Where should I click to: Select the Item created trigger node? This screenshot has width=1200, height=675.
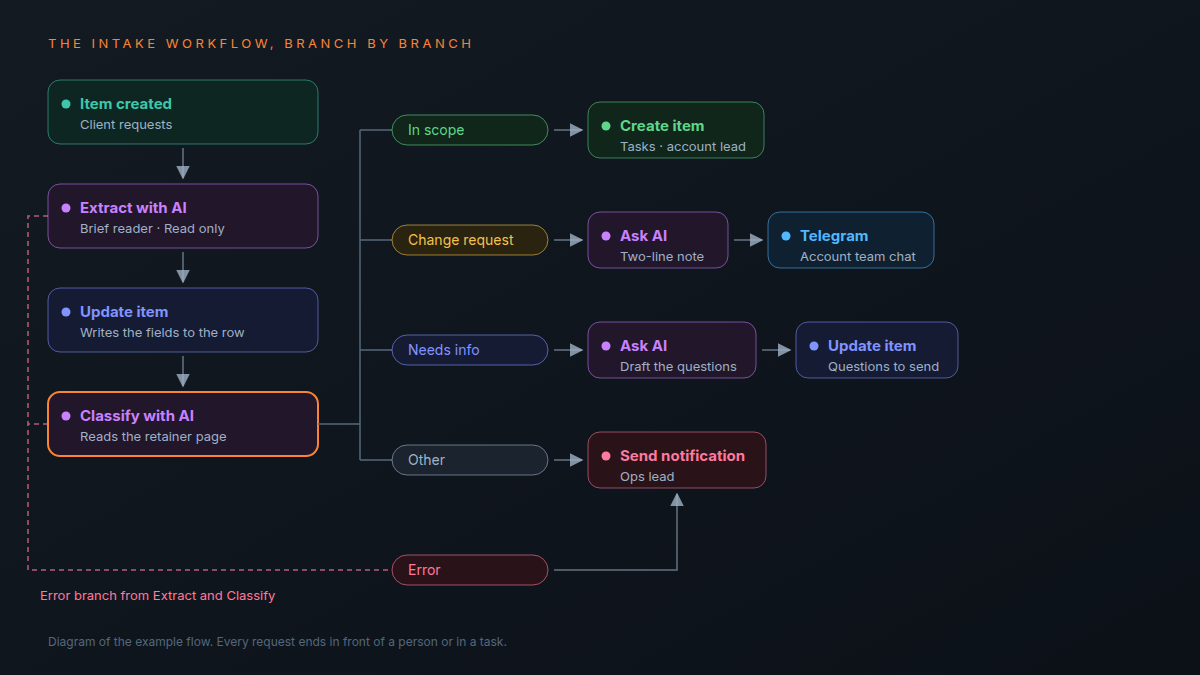(183, 112)
